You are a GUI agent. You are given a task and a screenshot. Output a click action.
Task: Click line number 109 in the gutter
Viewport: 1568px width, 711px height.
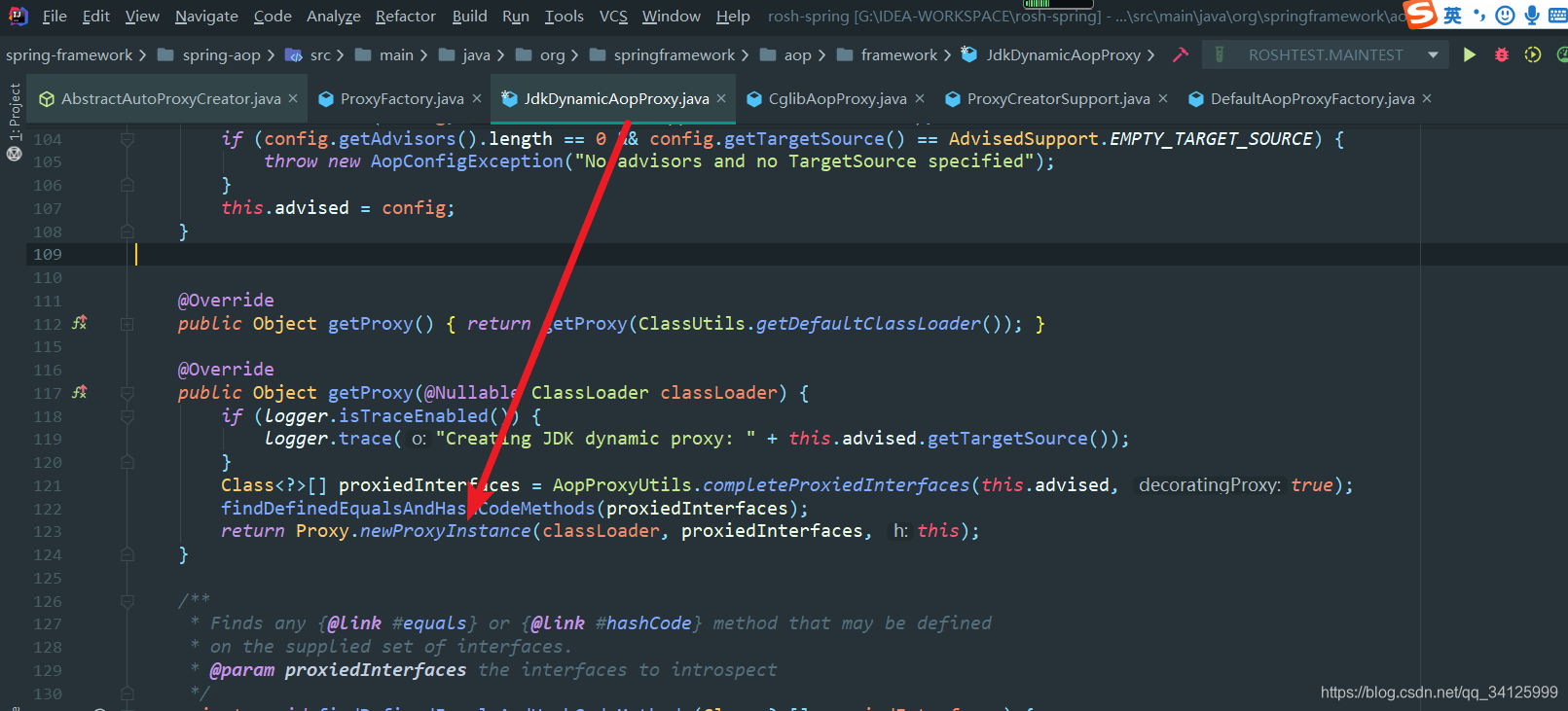tap(48, 255)
